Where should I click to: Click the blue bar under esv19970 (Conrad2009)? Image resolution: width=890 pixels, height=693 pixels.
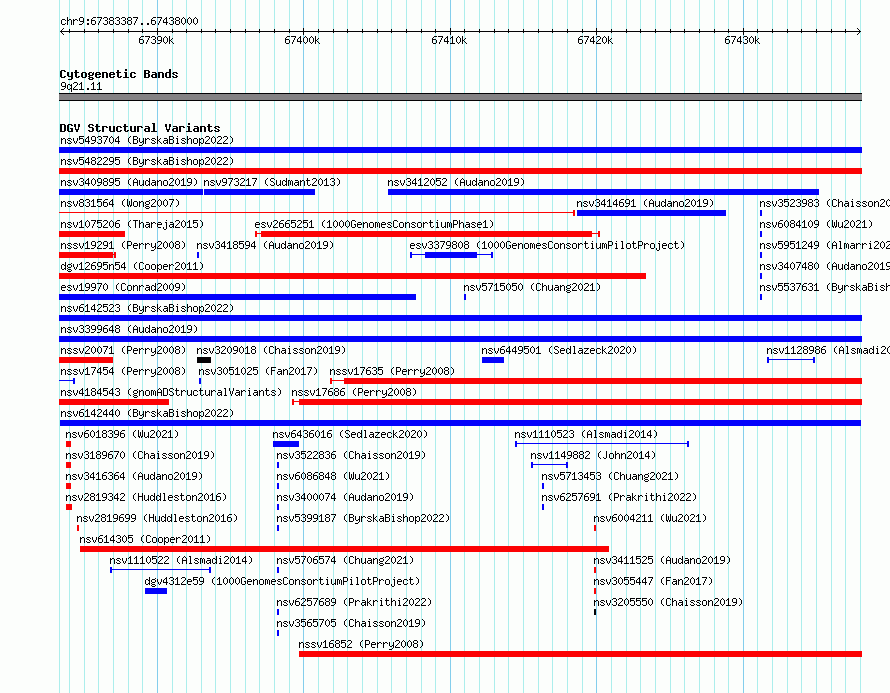[237, 297]
